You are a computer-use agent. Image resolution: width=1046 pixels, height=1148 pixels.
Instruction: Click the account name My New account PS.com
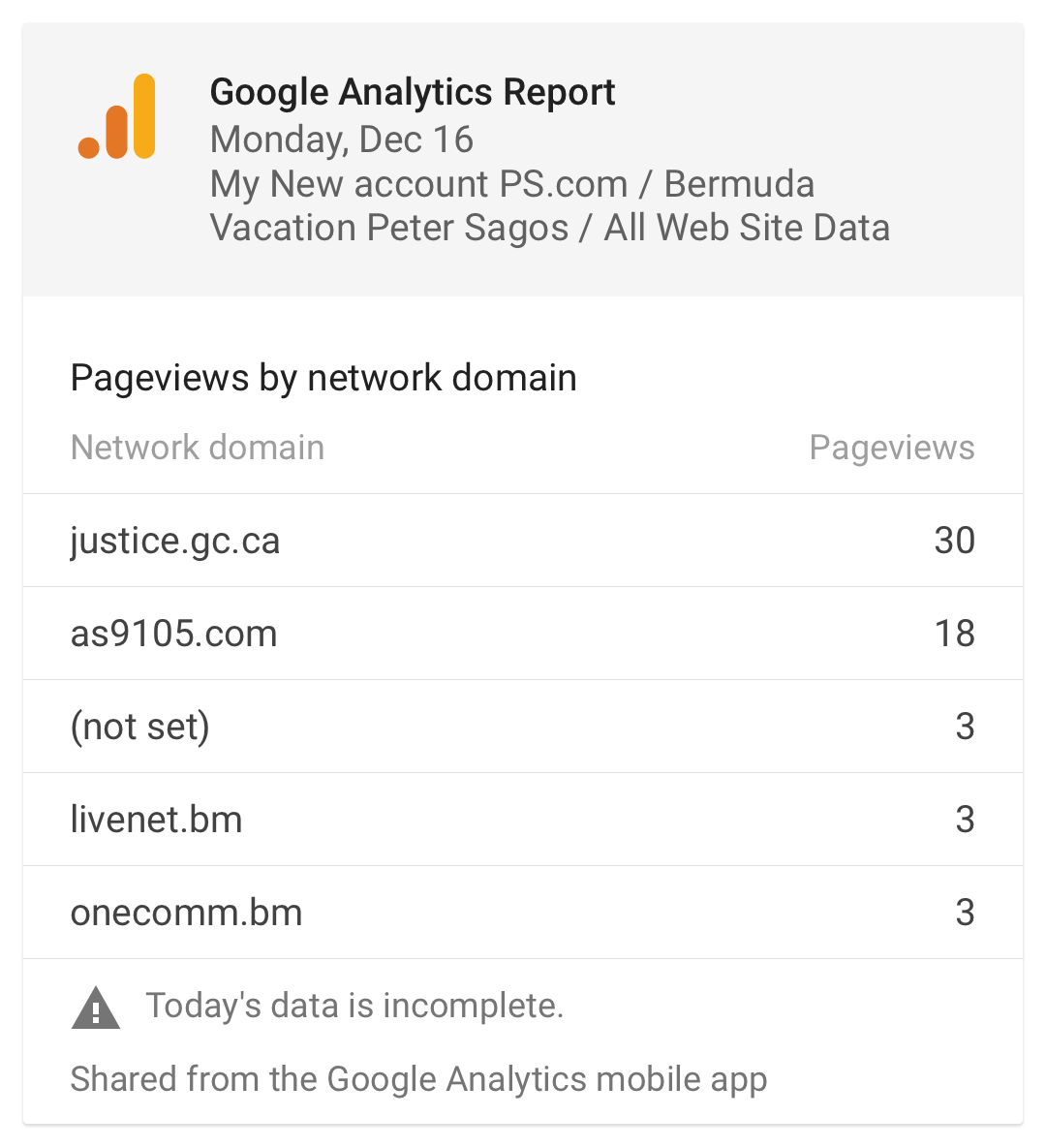pos(418,184)
